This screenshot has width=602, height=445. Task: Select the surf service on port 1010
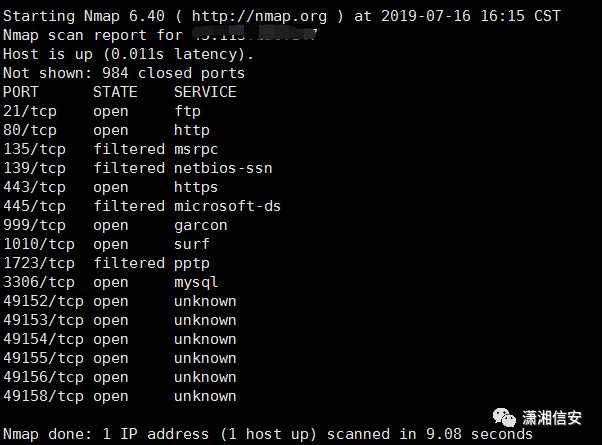click(192, 244)
